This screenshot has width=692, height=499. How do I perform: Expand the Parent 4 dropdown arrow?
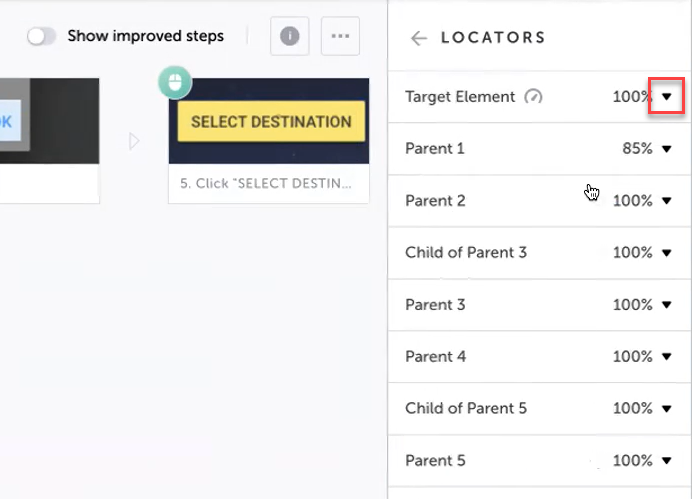[667, 357]
